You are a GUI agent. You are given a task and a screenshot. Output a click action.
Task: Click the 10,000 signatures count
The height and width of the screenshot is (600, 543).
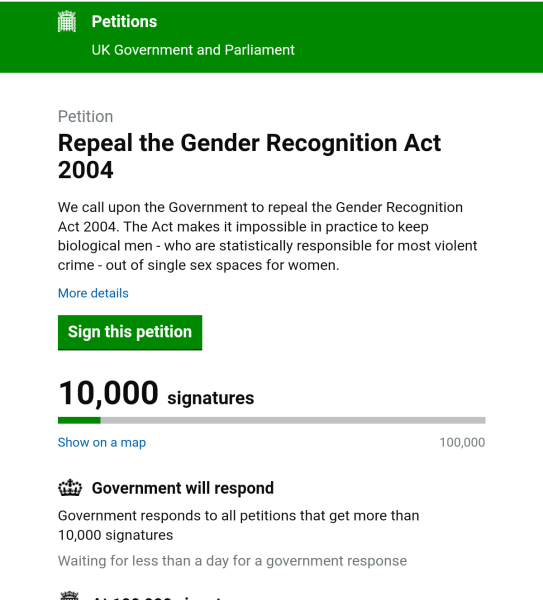coord(108,393)
